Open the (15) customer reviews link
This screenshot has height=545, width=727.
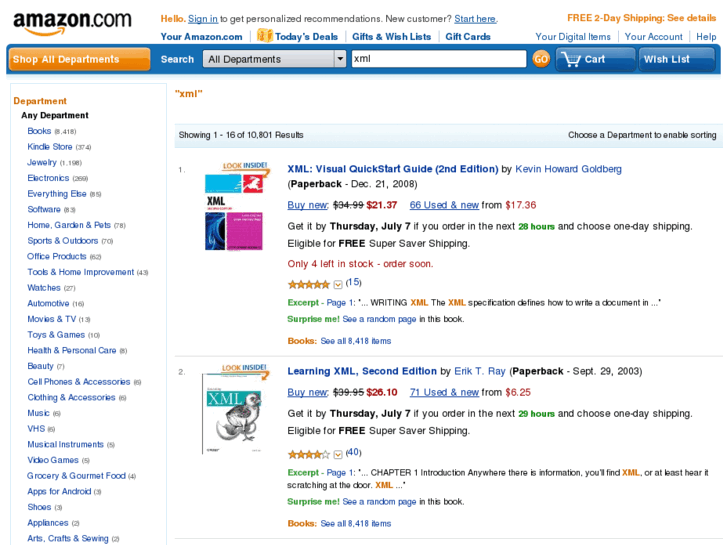point(353,282)
